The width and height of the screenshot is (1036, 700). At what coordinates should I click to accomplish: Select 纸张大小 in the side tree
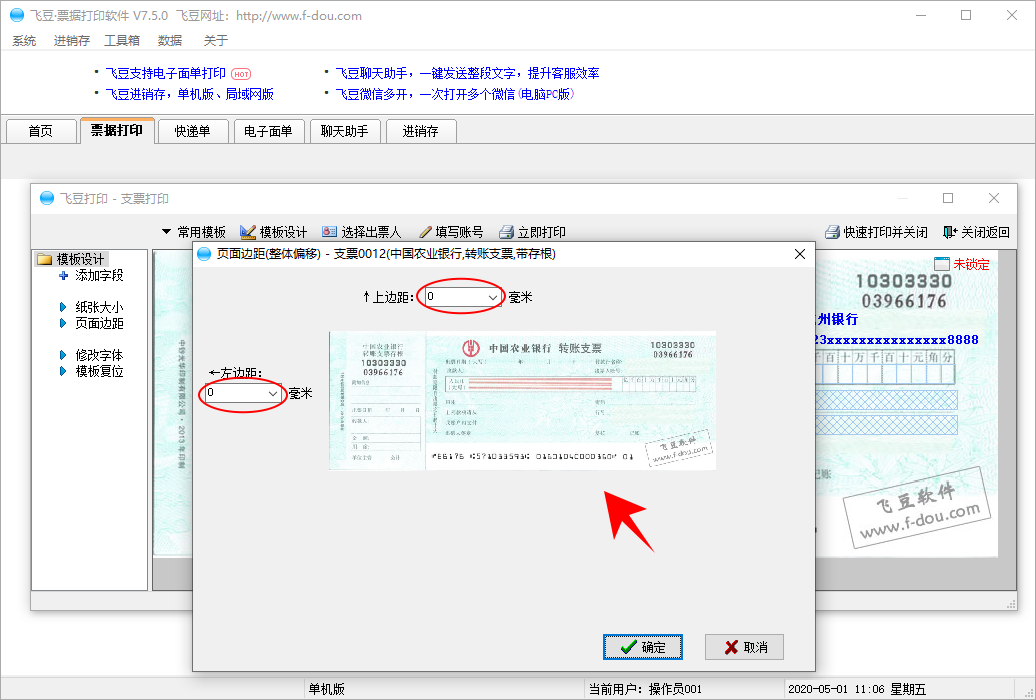(99, 307)
